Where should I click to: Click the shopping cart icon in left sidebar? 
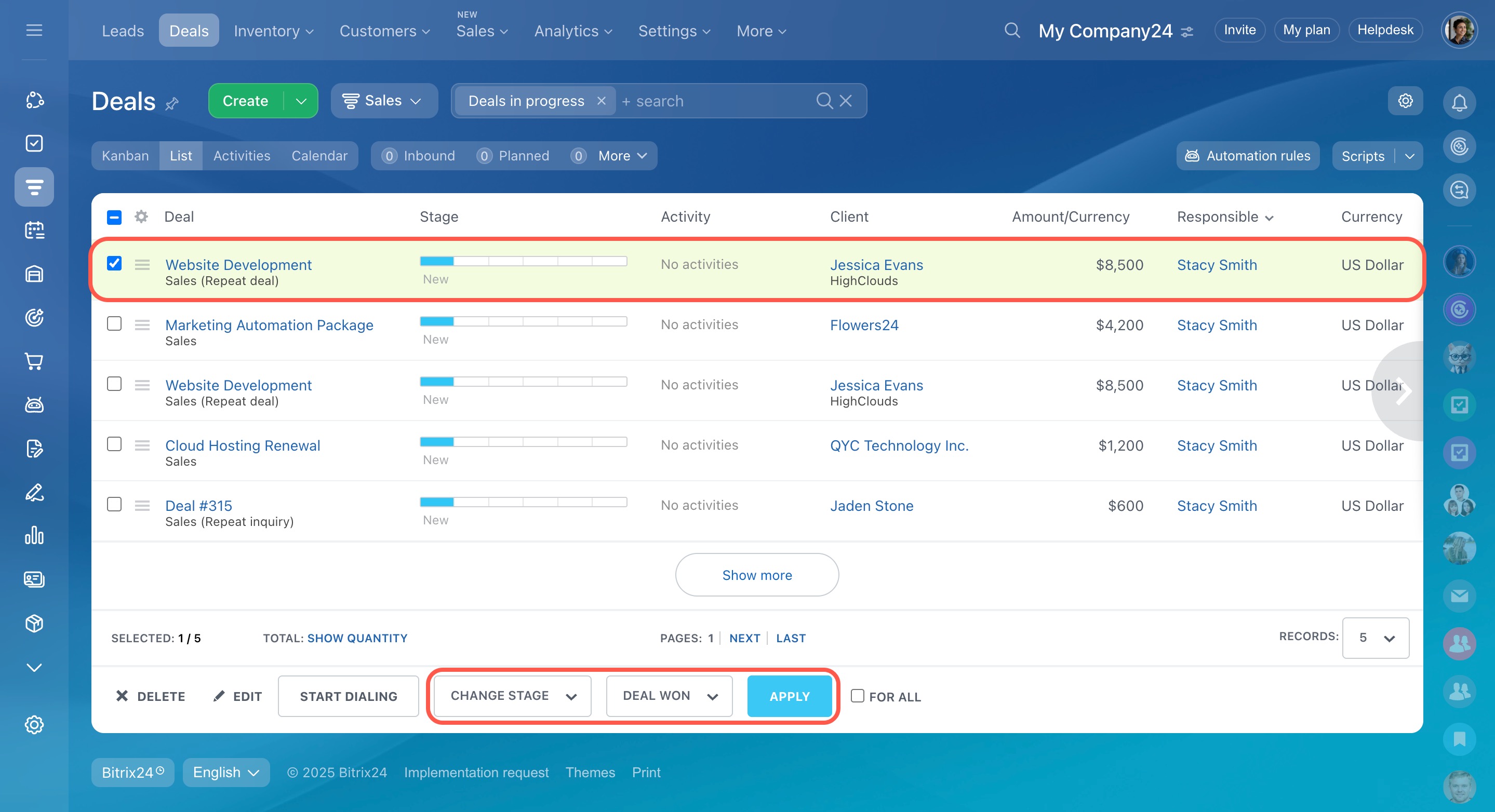click(x=34, y=361)
